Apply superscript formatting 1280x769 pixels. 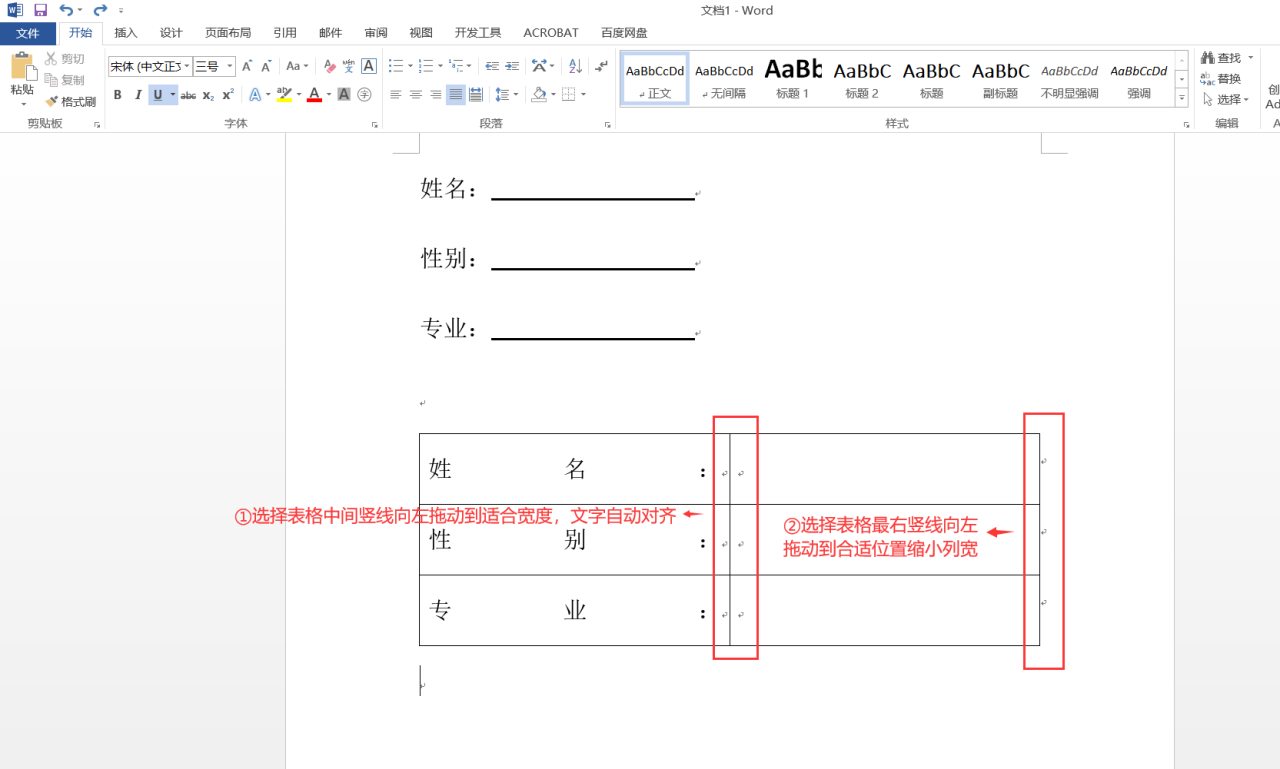(228, 95)
